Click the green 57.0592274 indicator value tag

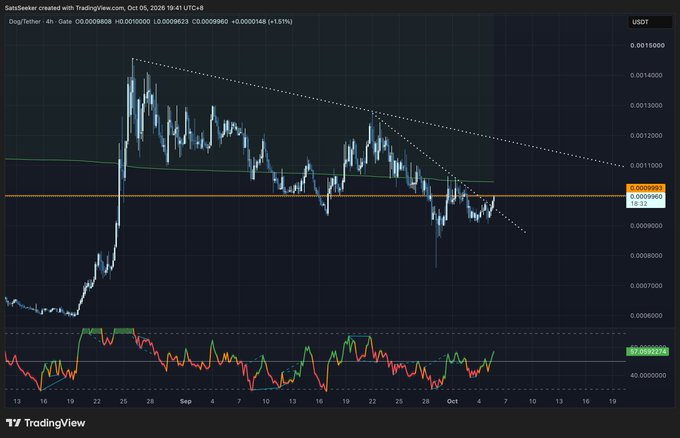click(x=647, y=352)
